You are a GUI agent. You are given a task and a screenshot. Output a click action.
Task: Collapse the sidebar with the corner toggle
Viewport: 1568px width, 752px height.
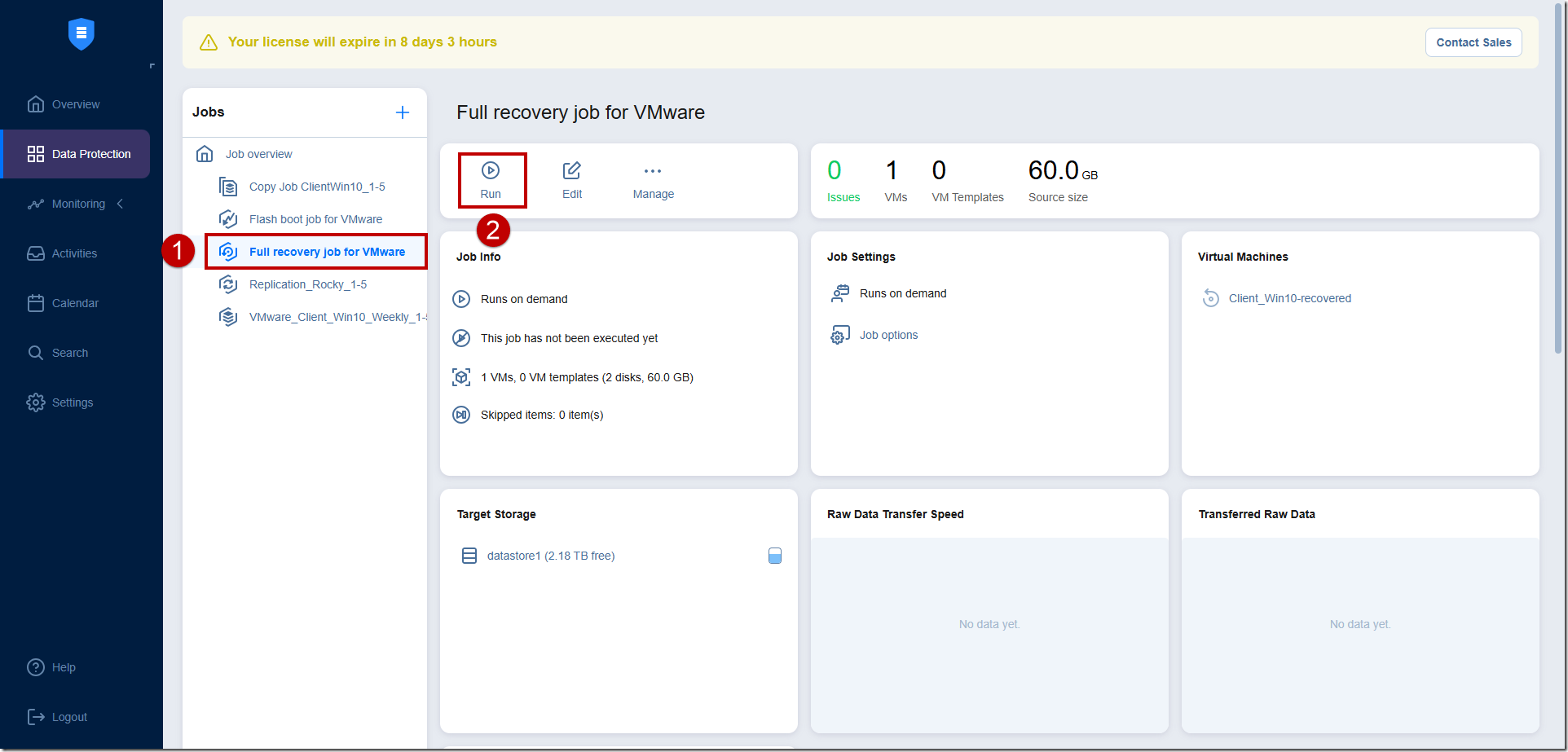[x=152, y=66]
